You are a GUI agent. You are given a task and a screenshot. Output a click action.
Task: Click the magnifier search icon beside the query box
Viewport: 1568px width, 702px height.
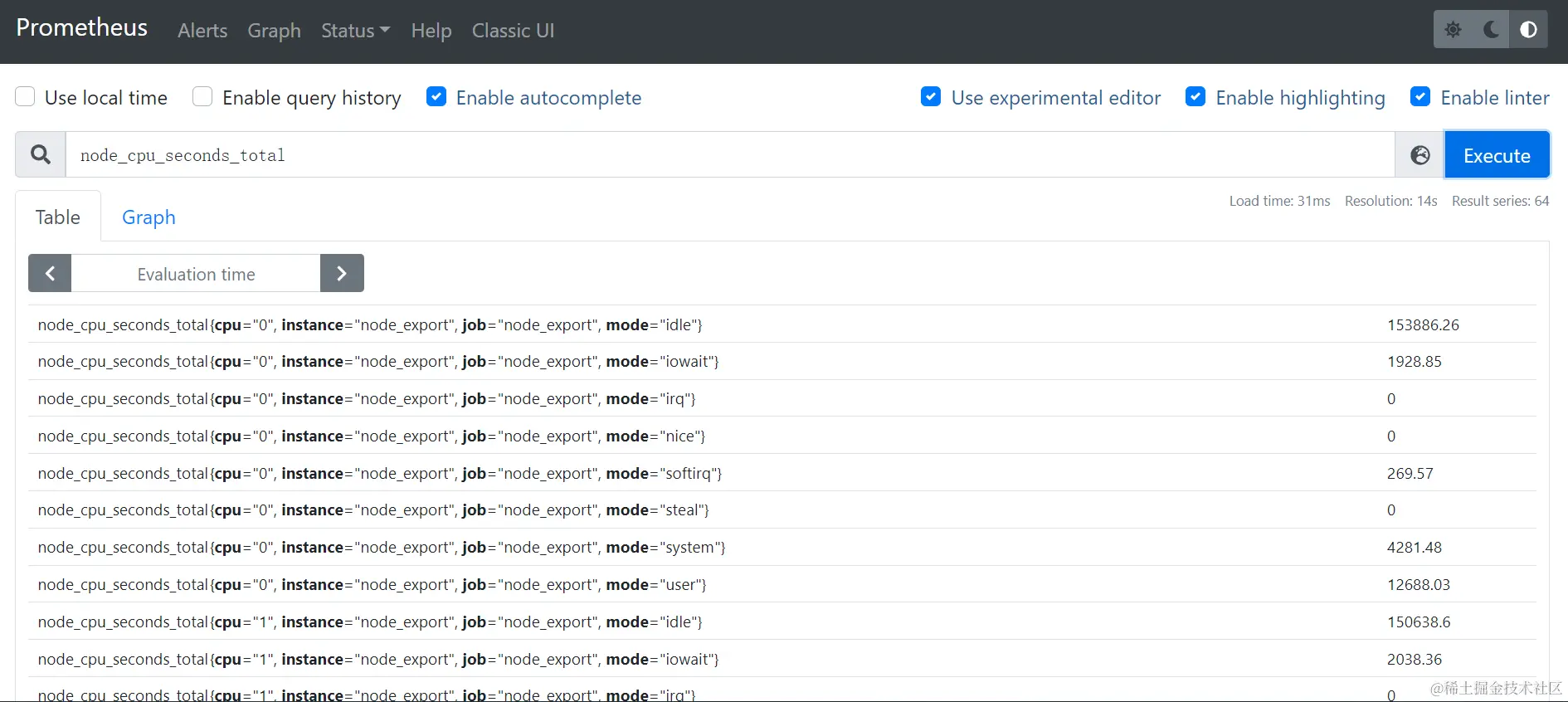(41, 154)
